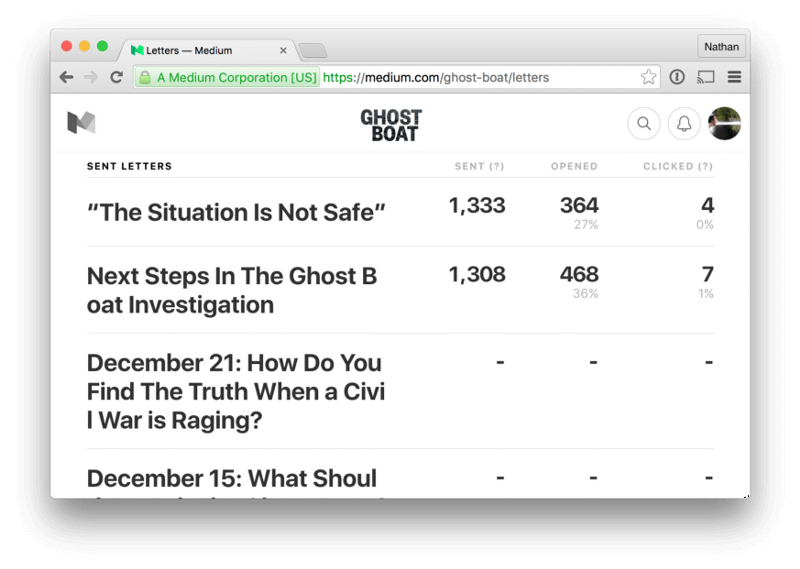Open the Chrome hamburger menu
The image size is (800, 569).
[734, 77]
